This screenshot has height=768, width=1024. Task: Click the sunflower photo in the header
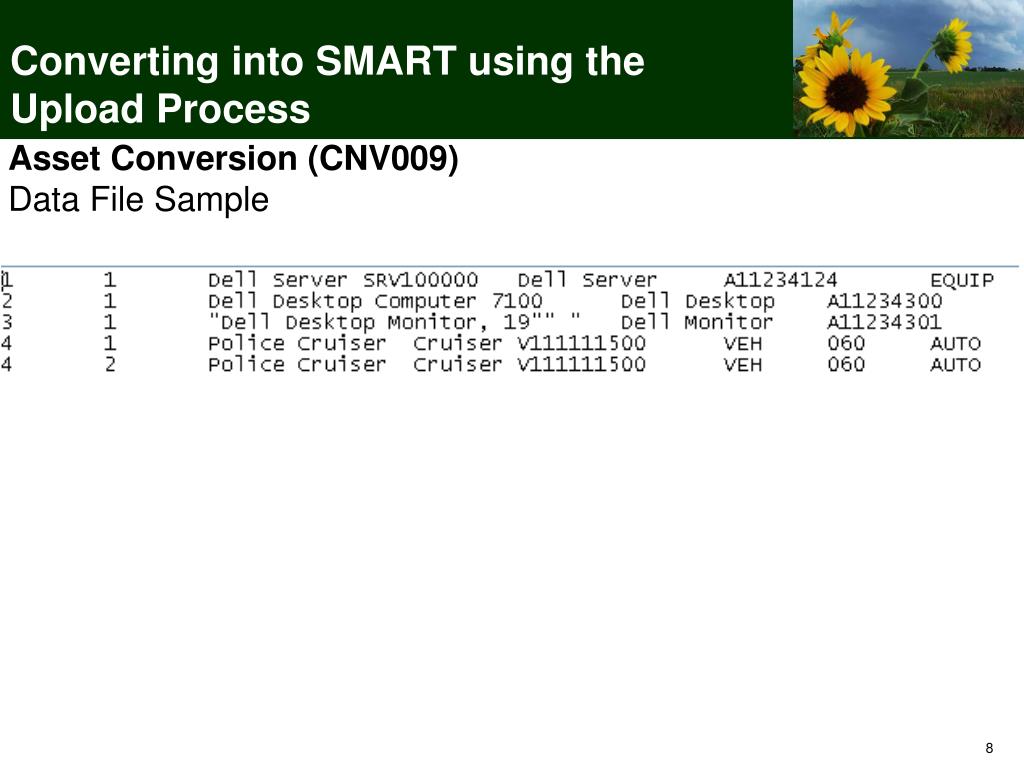tap(908, 69)
